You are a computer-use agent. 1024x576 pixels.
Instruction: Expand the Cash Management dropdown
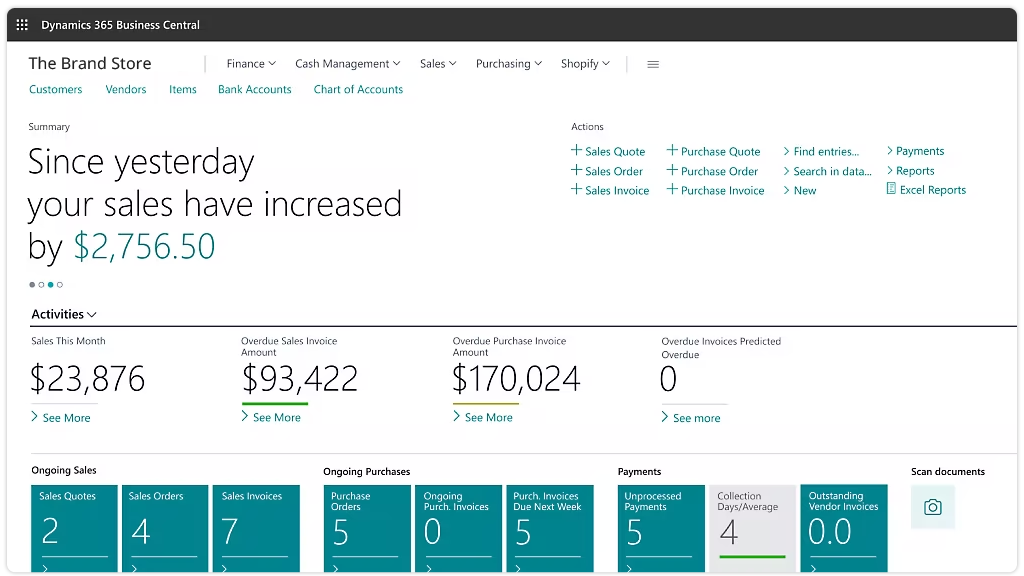coord(347,64)
